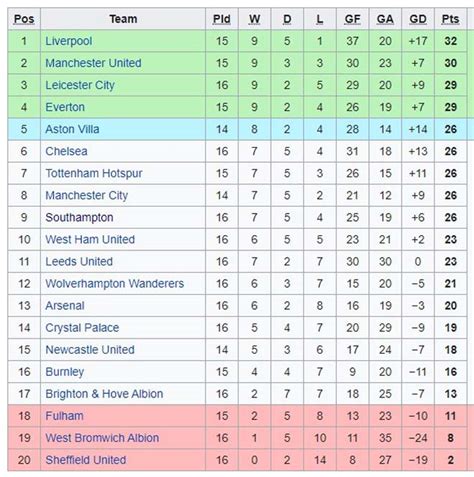Open the Sheffield United link

coord(86,460)
